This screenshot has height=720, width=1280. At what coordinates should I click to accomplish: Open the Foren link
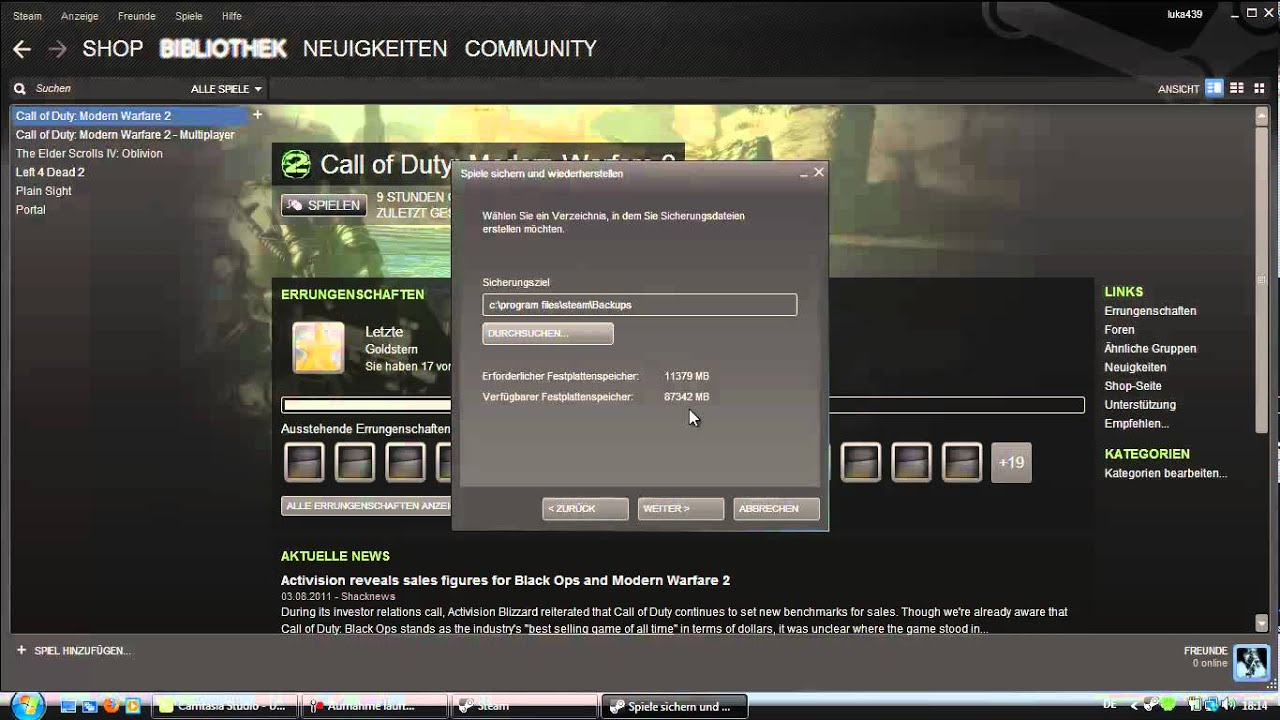pyautogui.click(x=1119, y=330)
